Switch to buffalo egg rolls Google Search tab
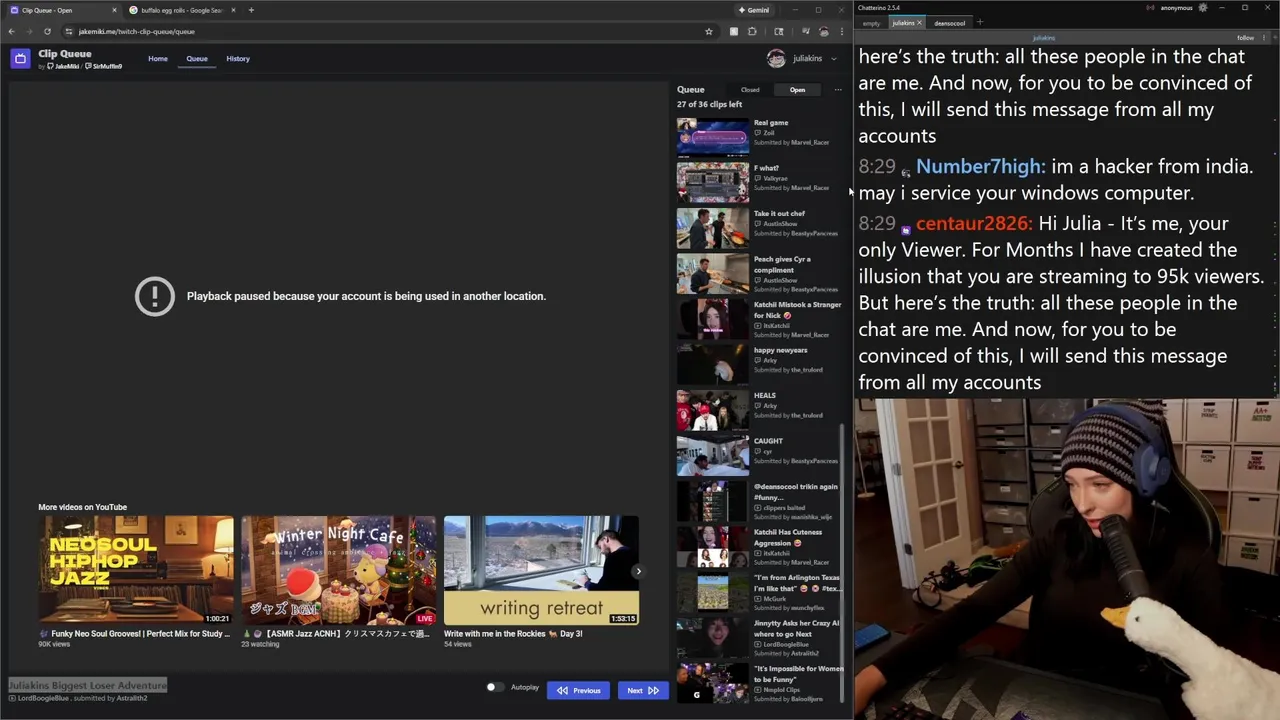This screenshot has width=1280, height=720. [181, 10]
